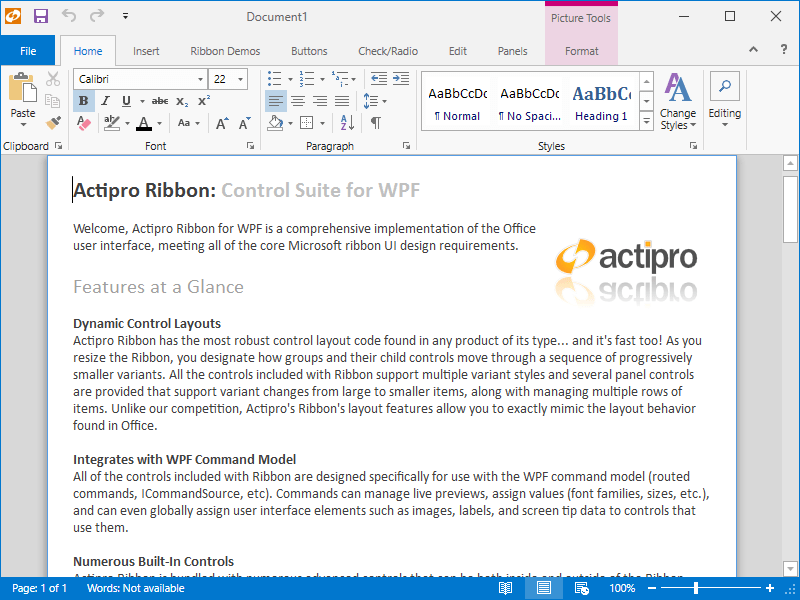Toggle Align Text Left
This screenshot has height=600, width=800.
tap(276, 101)
